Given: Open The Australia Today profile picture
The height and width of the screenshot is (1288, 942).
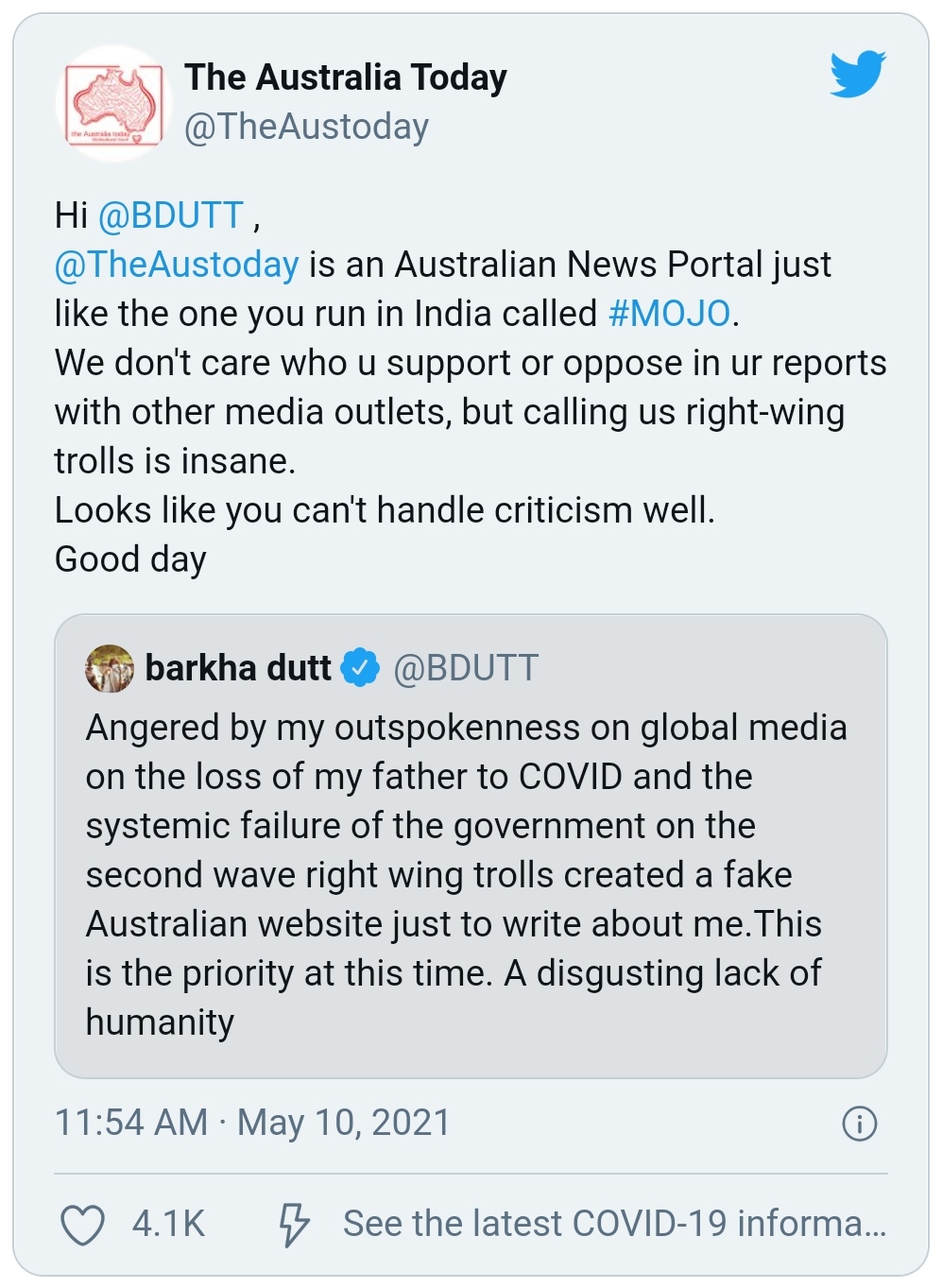Looking at the screenshot, I should 112,103.
